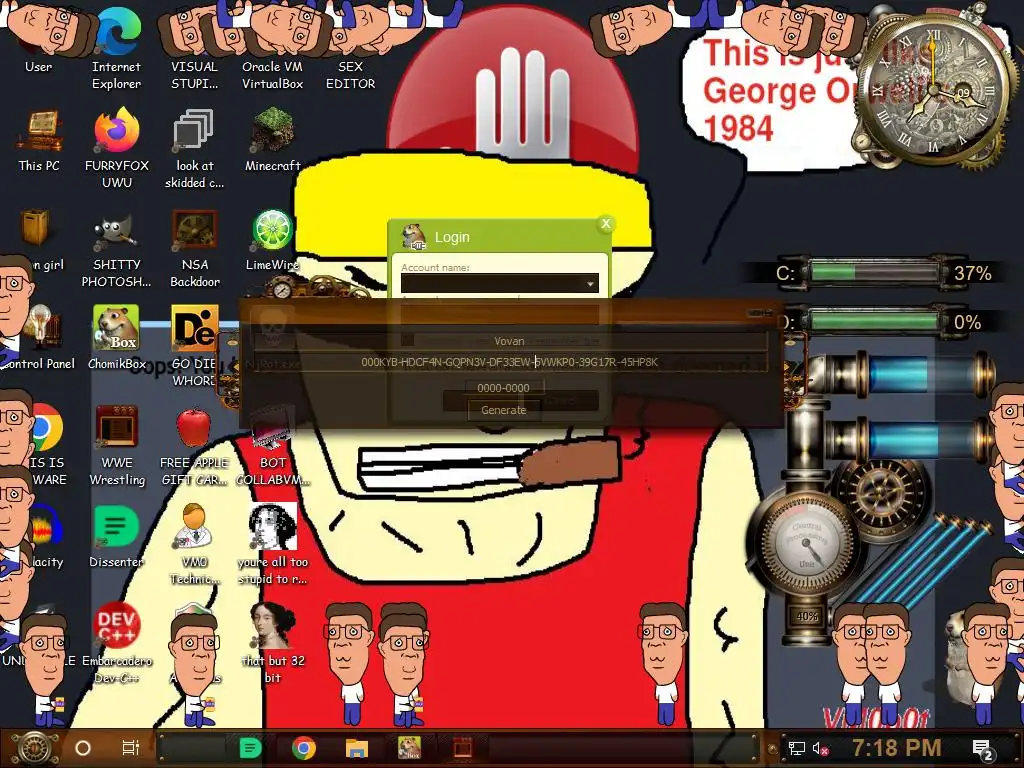
Task: Open the 'that but 32 bit' icon
Action: tap(273, 643)
